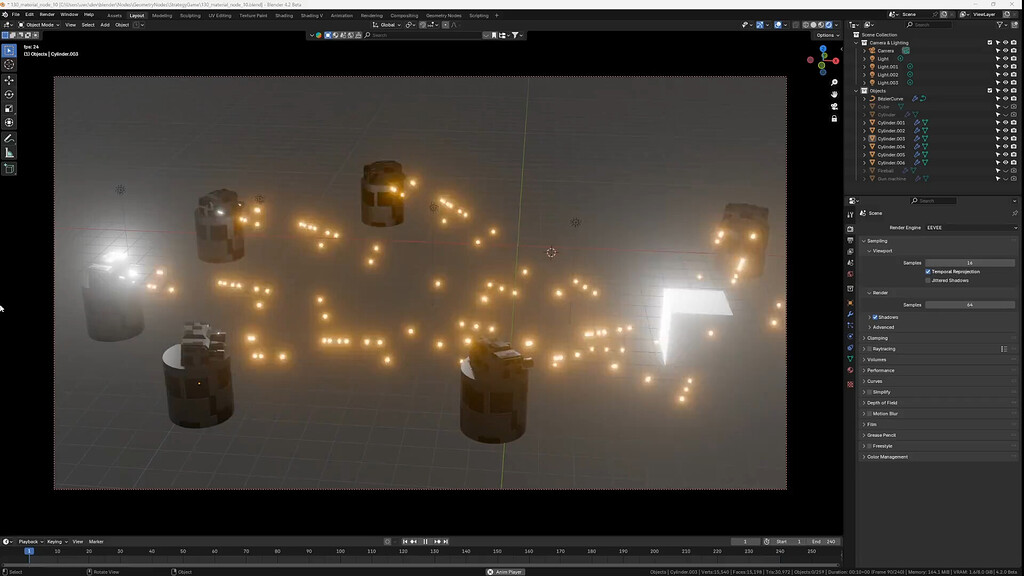Hide Cylinder.001 in the outliner
This screenshot has height=576, width=1024.
point(1006,124)
